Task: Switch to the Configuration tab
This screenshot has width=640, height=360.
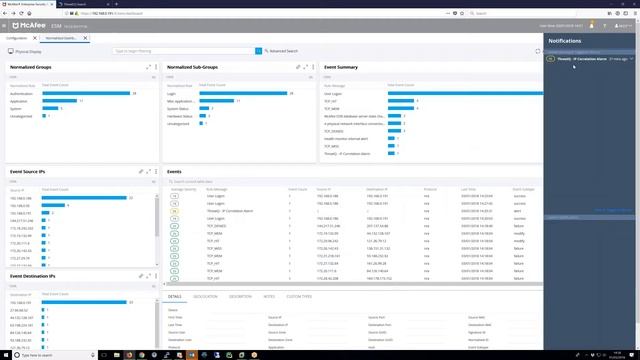Action: [x=16, y=38]
